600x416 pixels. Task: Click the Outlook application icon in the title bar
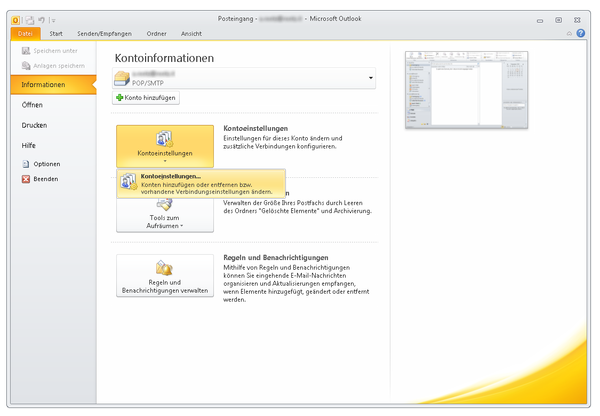pyautogui.click(x=16, y=20)
